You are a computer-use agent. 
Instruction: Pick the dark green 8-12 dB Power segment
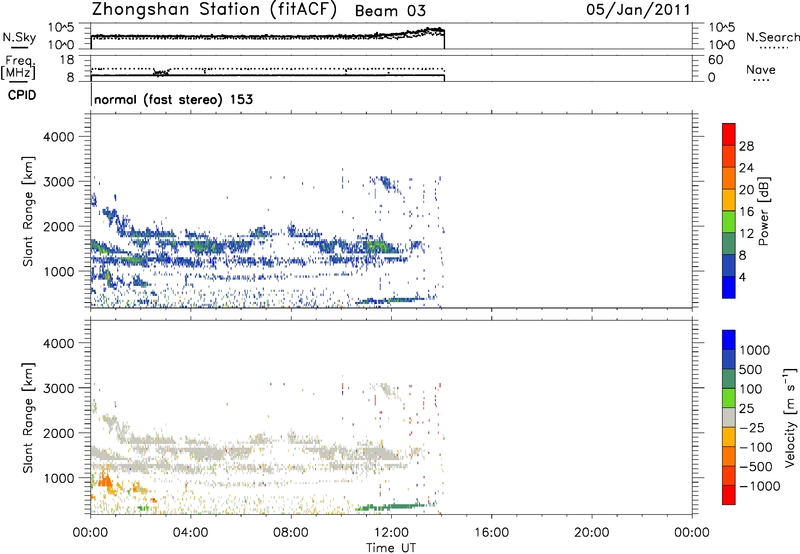tap(729, 244)
